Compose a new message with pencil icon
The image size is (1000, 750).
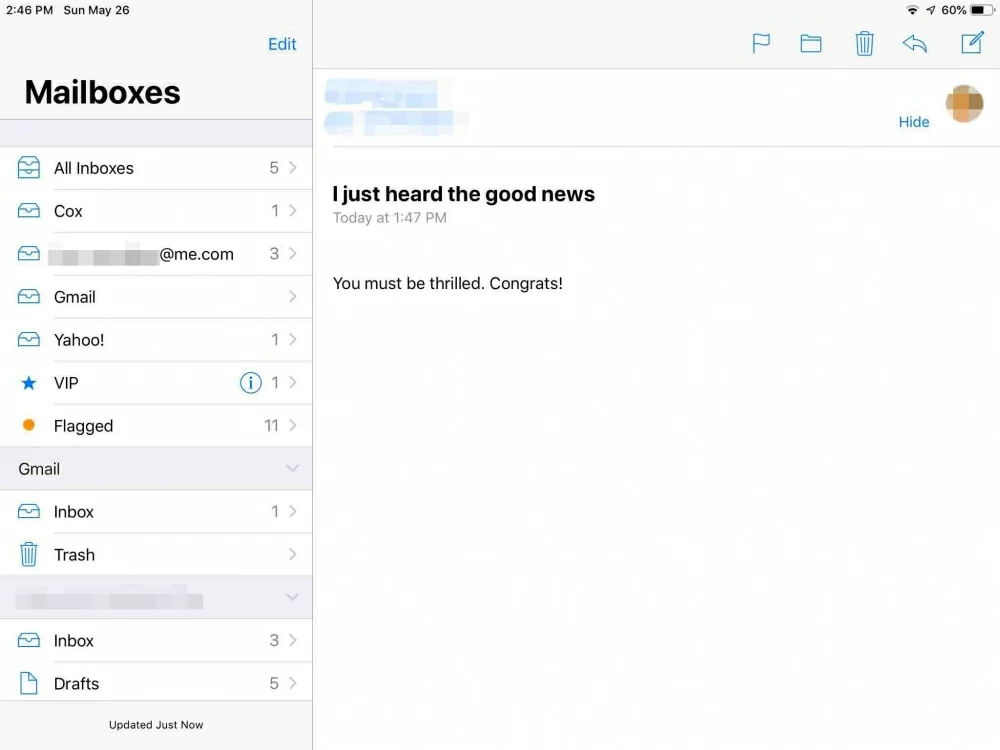pos(973,42)
